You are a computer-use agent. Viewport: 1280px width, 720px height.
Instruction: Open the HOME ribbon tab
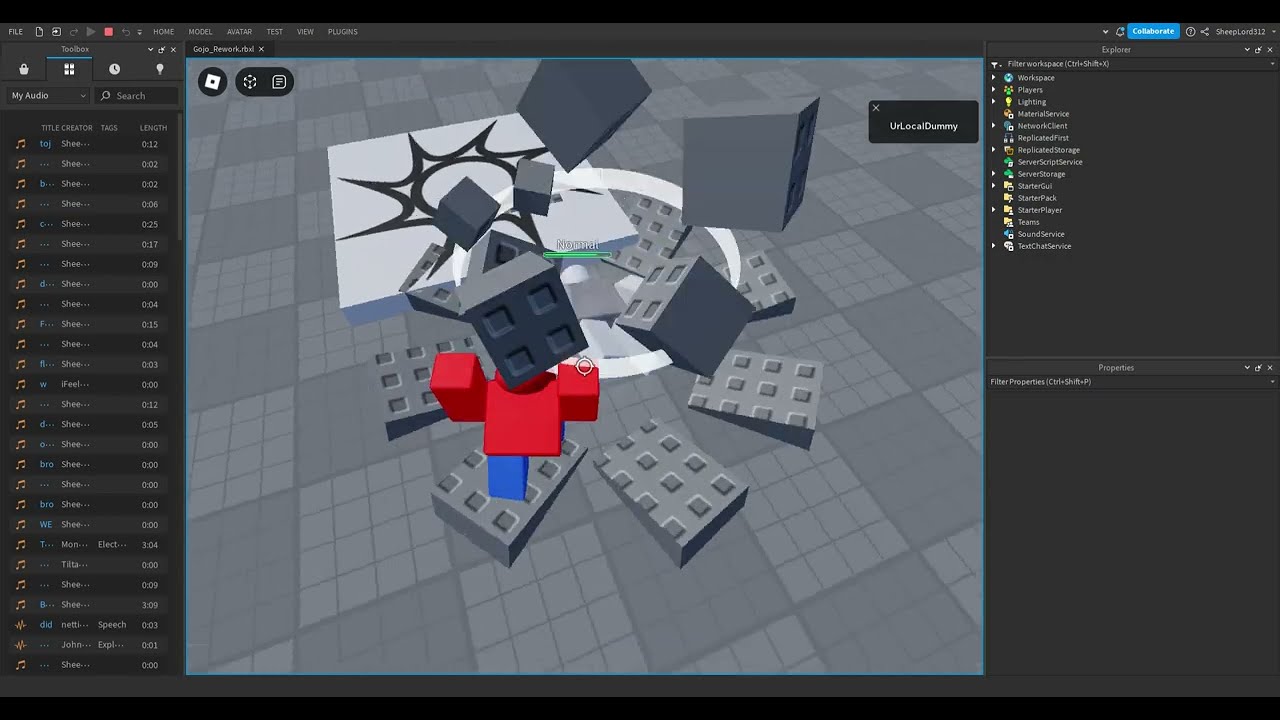click(163, 31)
